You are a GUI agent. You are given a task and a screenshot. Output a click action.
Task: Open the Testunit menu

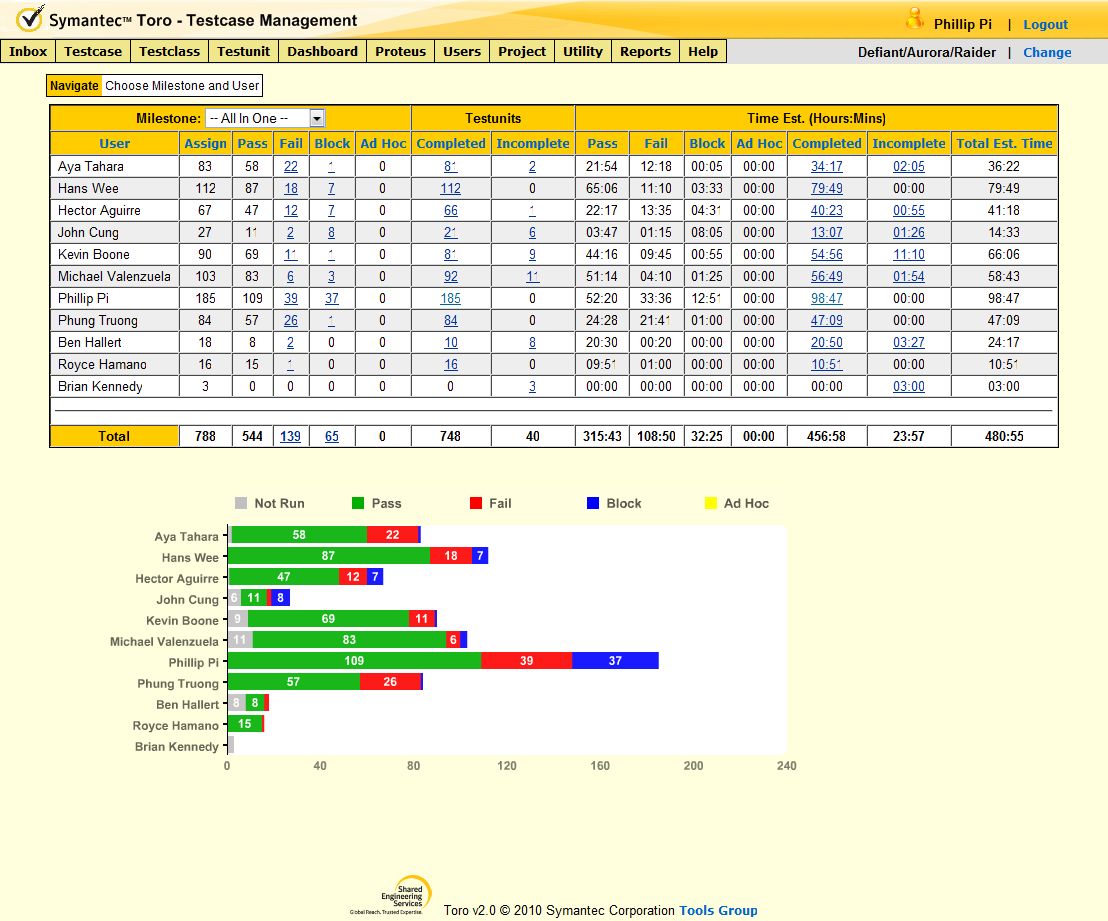click(243, 52)
